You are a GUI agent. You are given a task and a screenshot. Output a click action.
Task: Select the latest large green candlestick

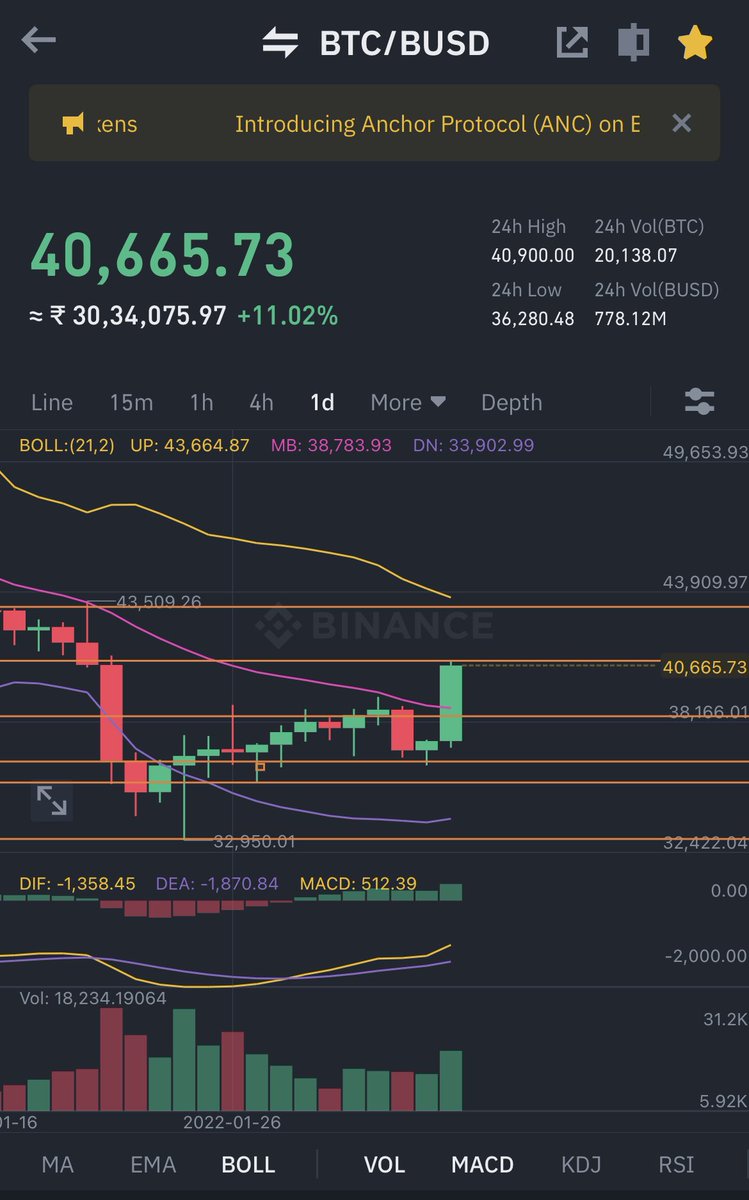pos(451,704)
